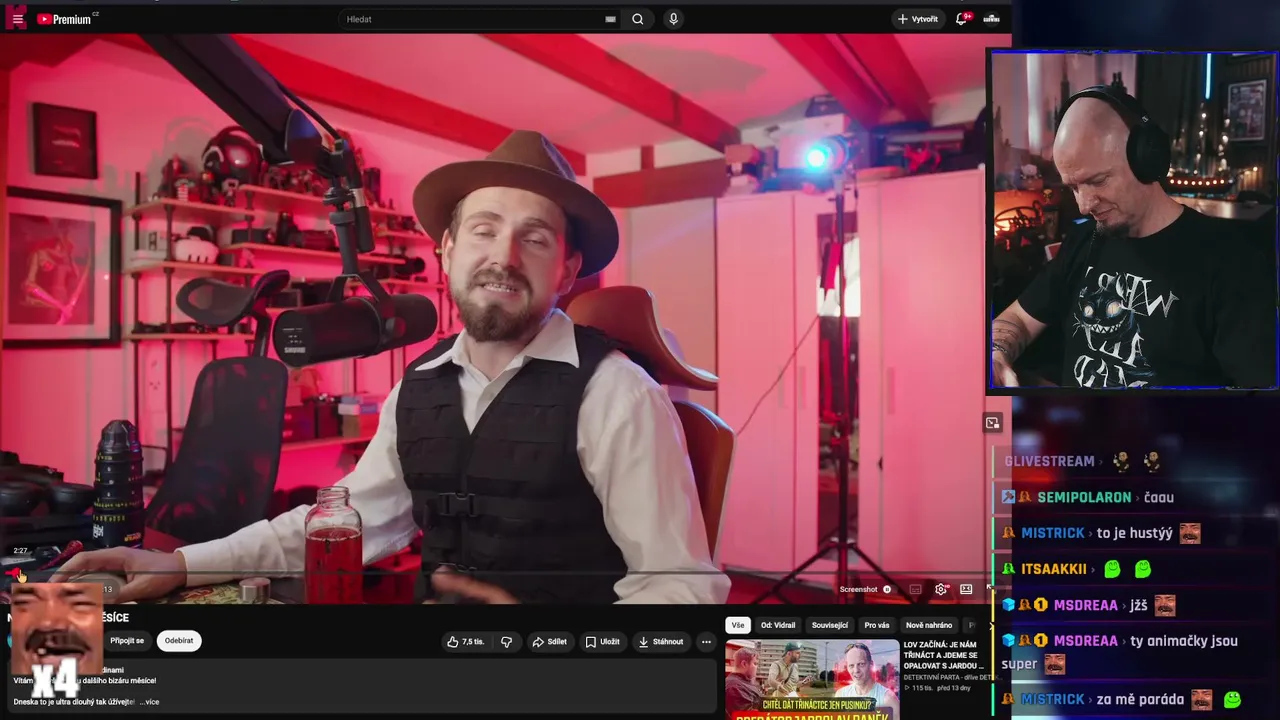Select the Pro vás filter chip

877,625
